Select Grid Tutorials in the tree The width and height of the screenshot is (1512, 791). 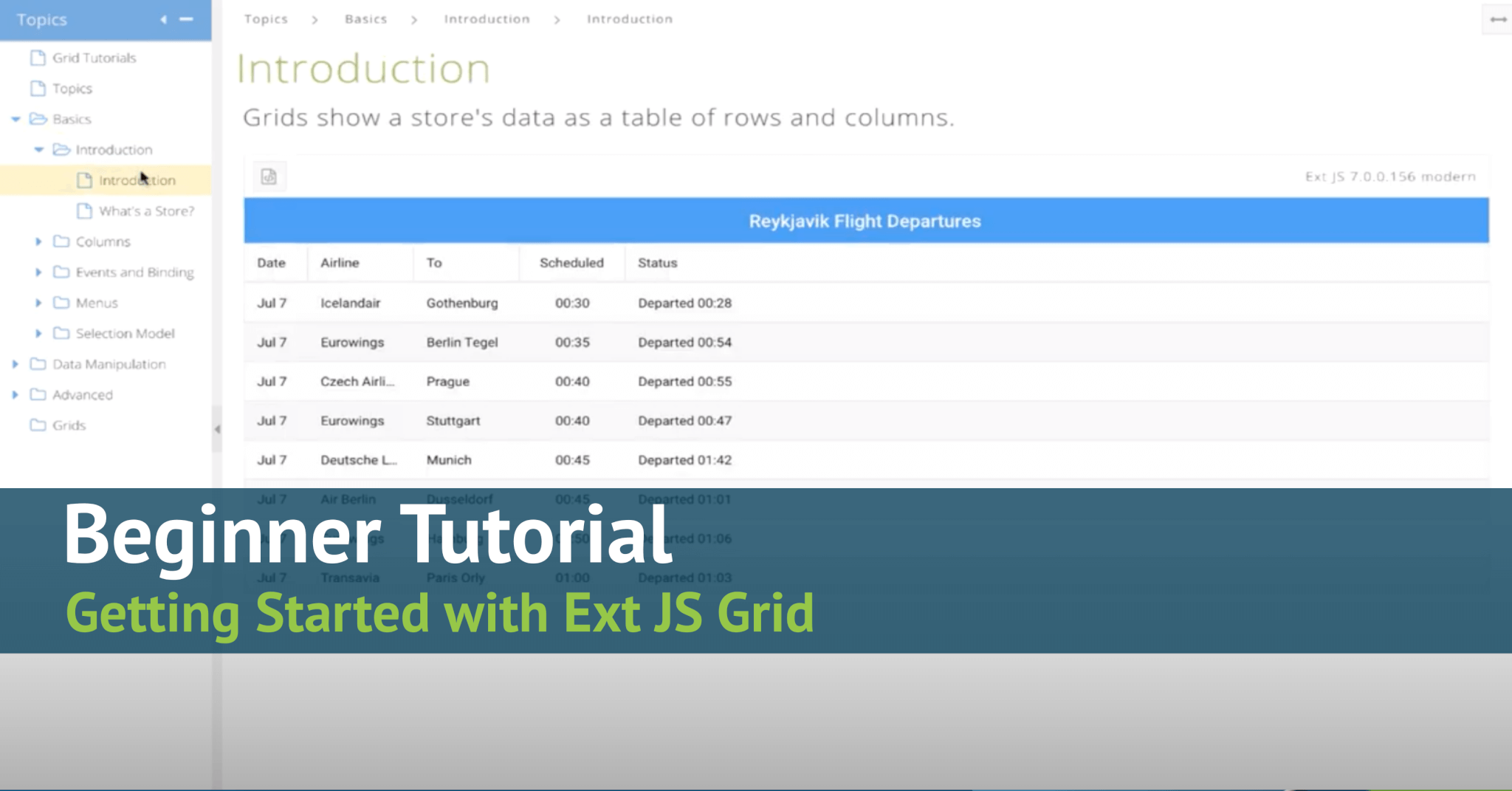94,58
